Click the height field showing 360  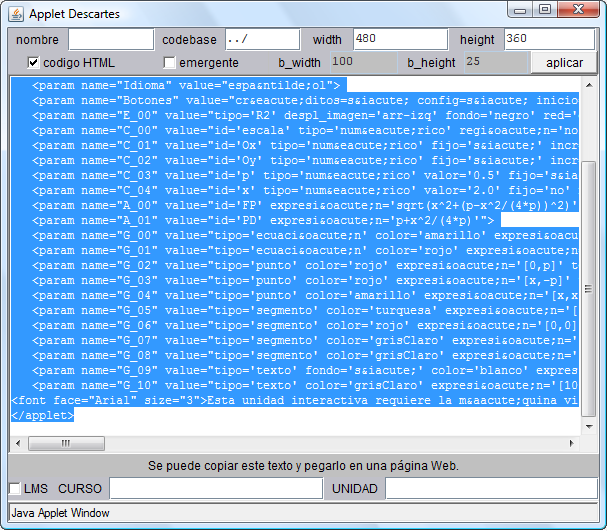(x=549, y=40)
